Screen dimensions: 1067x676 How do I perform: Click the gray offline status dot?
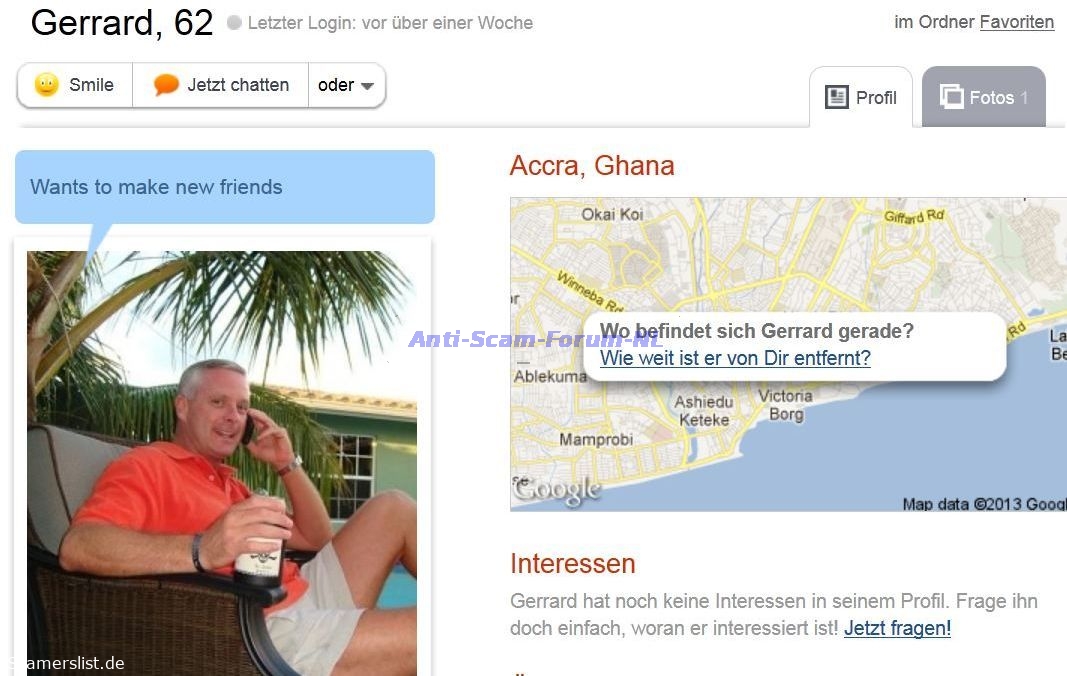coord(234,22)
